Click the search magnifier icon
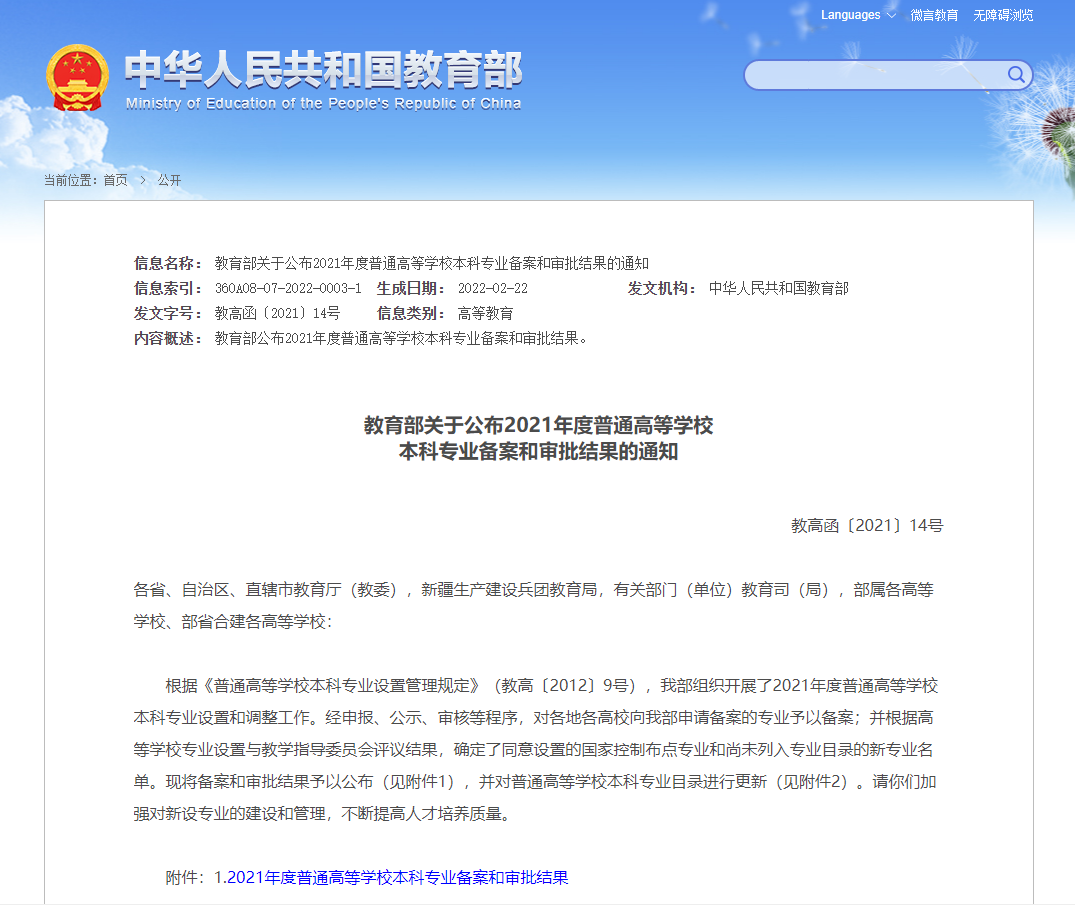Viewport: 1075px width, 908px height. coord(1016,75)
